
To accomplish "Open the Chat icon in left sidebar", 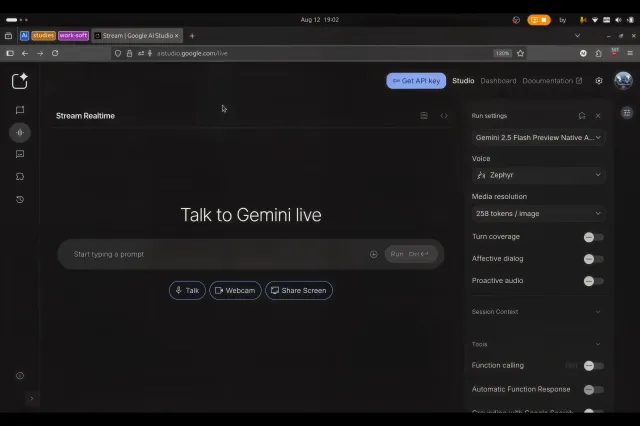I will click(20, 110).
